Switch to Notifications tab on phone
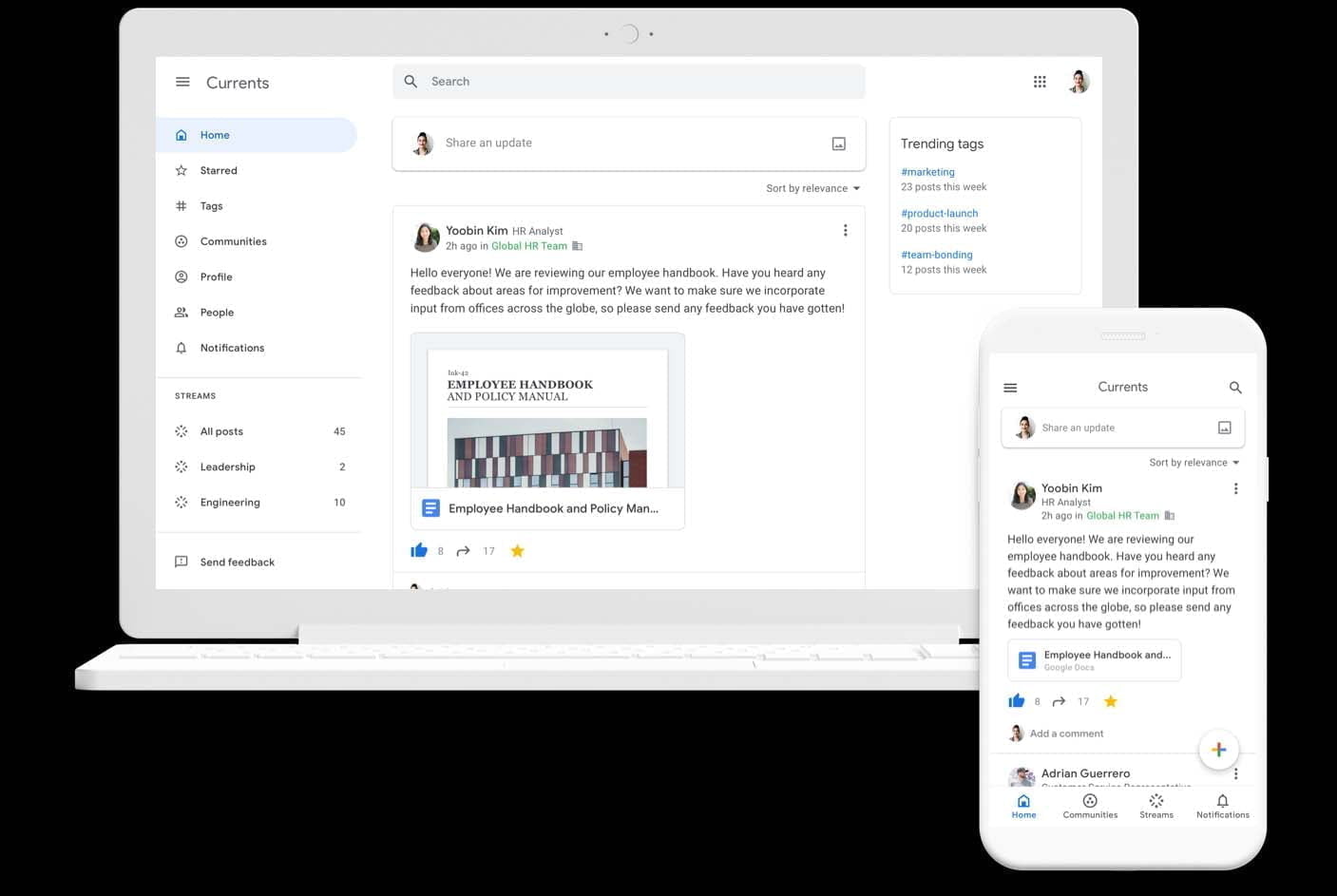This screenshot has height=896, width=1337. click(1223, 807)
